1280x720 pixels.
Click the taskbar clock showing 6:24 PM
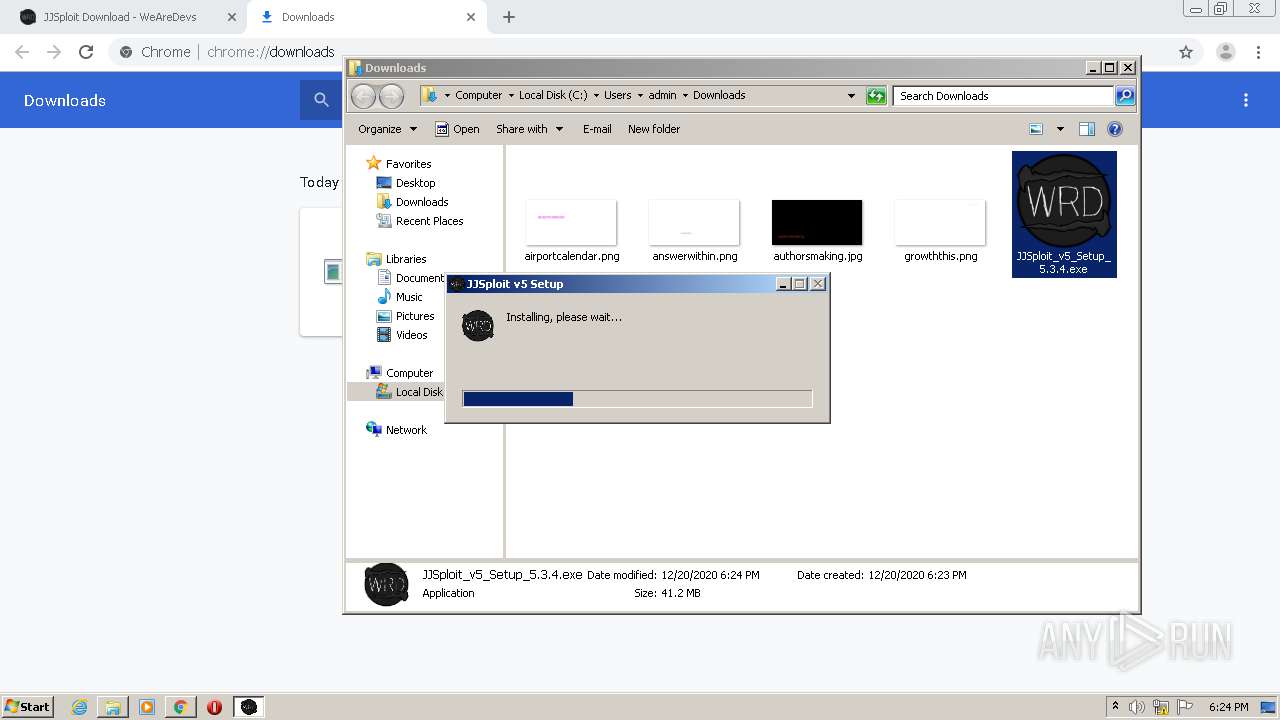click(x=1228, y=707)
